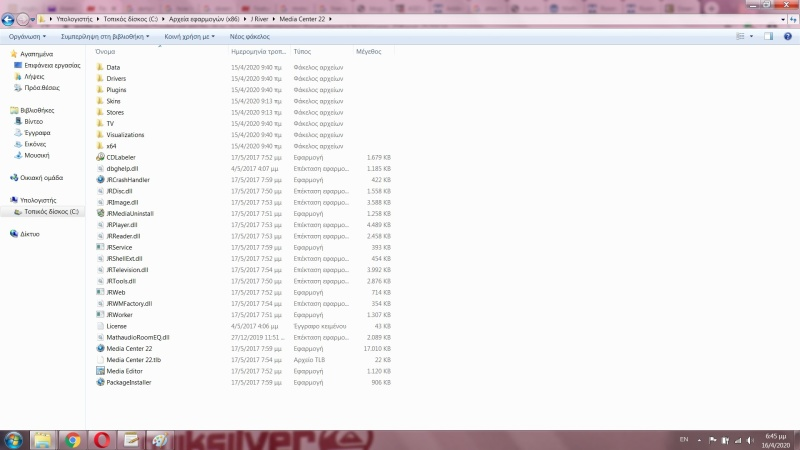Click the volume speaker tray icon
This screenshot has width=800, height=450.
[x=750, y=440]
